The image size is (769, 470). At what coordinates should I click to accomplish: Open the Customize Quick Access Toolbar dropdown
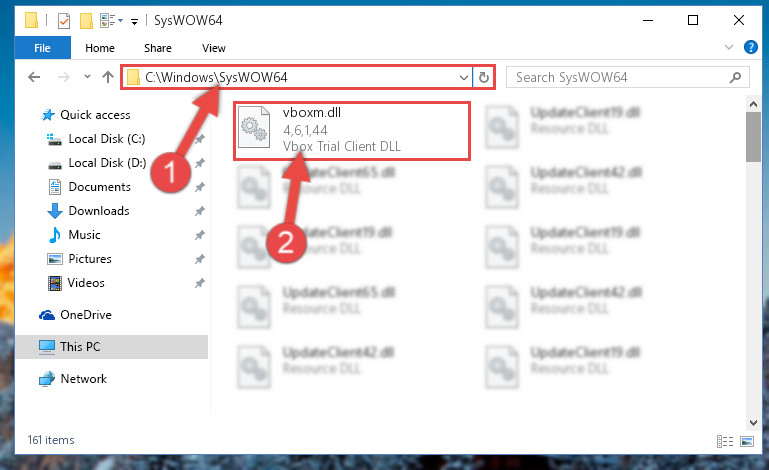pyautogui.click(x=134, y=21)
